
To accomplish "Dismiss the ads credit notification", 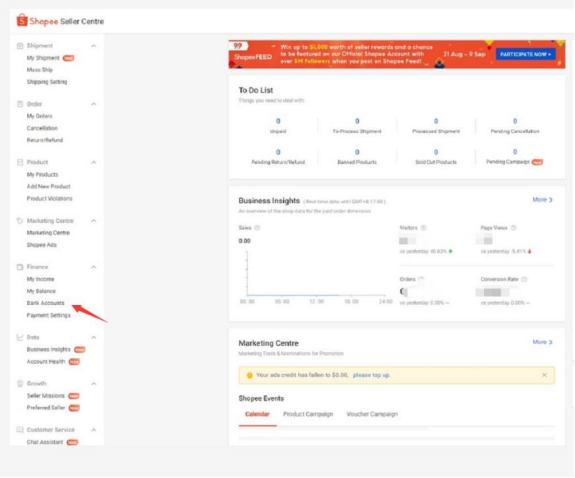I will 545,375.
